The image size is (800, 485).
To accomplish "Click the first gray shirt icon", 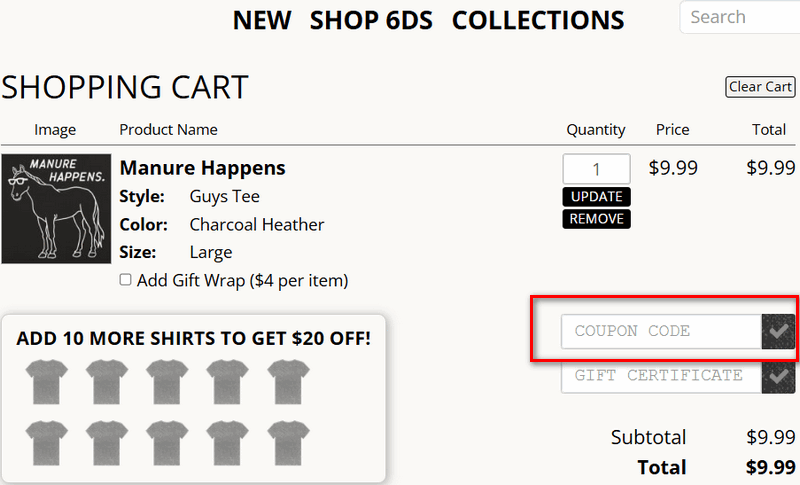I will 47,381.
